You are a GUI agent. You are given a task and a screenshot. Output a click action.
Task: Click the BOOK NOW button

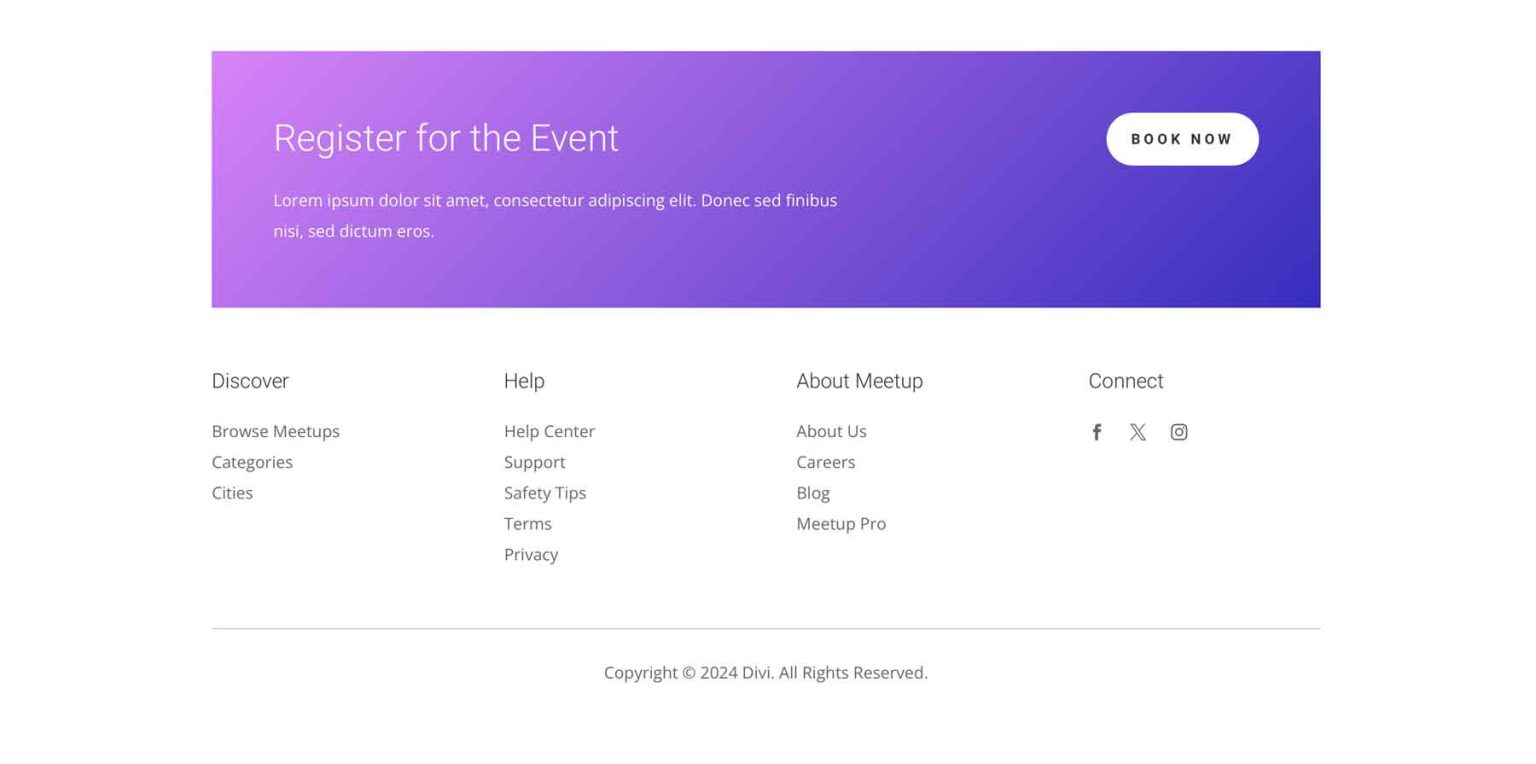point(1182,139)
